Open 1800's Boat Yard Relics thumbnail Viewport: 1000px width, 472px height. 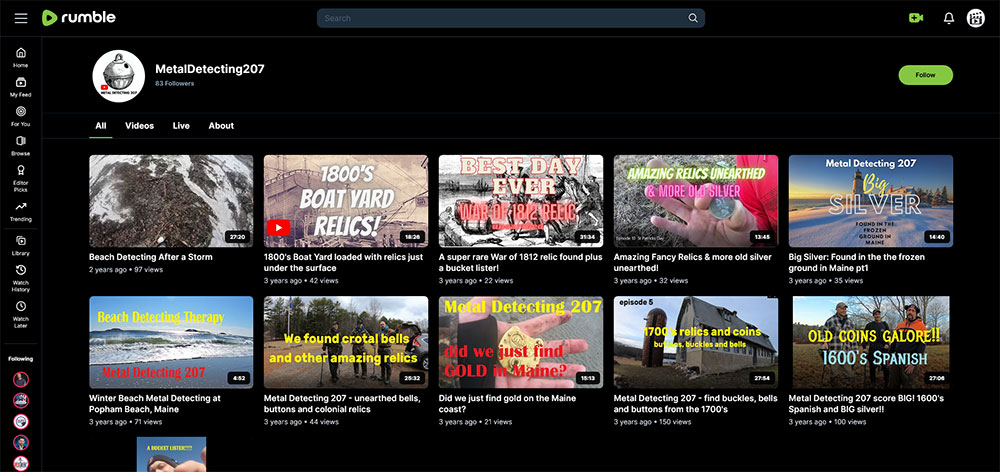(346, 201)
